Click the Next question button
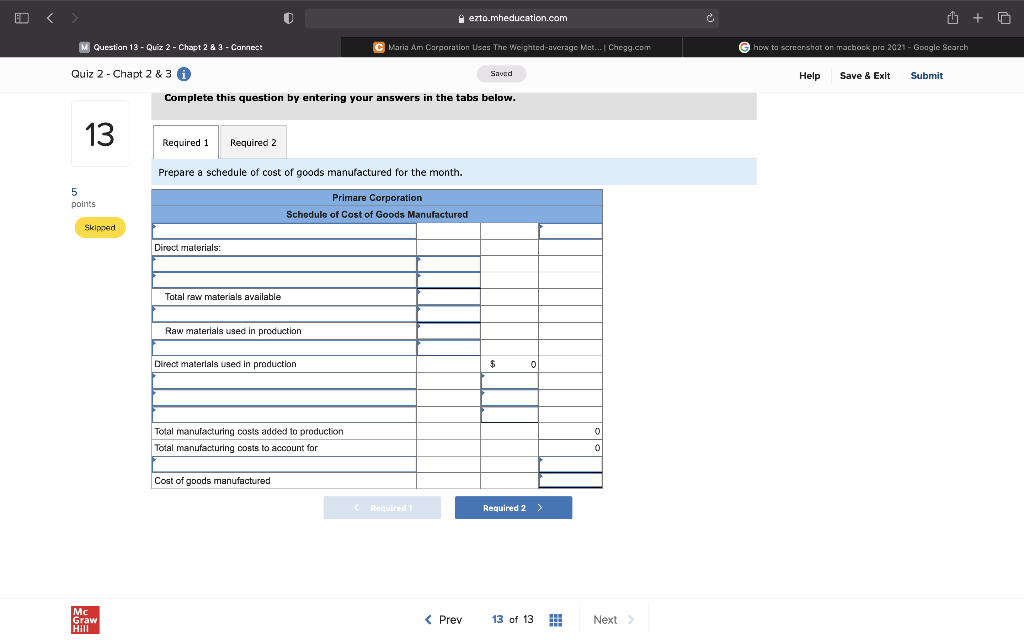Screen dimensions: 1024x640 [x=614, y=620]
